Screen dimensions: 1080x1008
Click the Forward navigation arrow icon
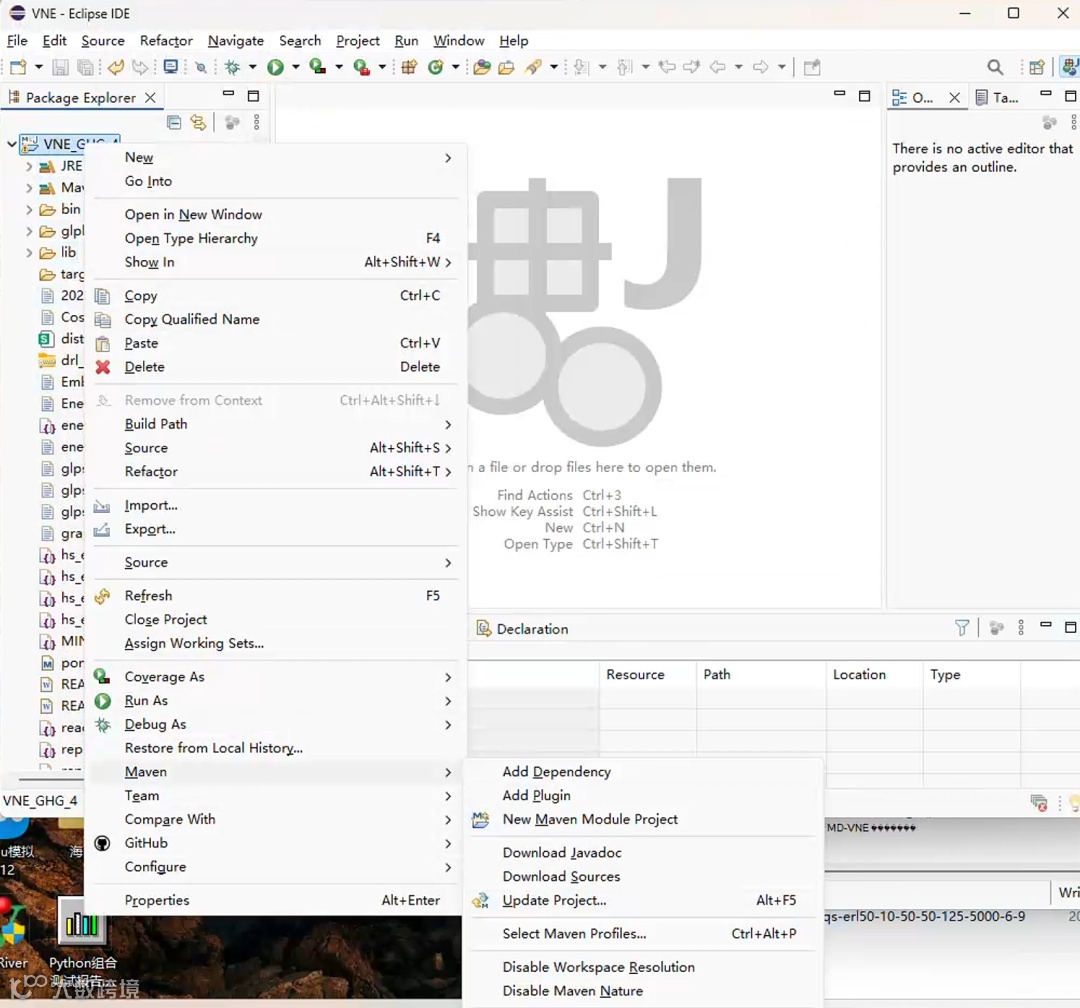[760, 67]
